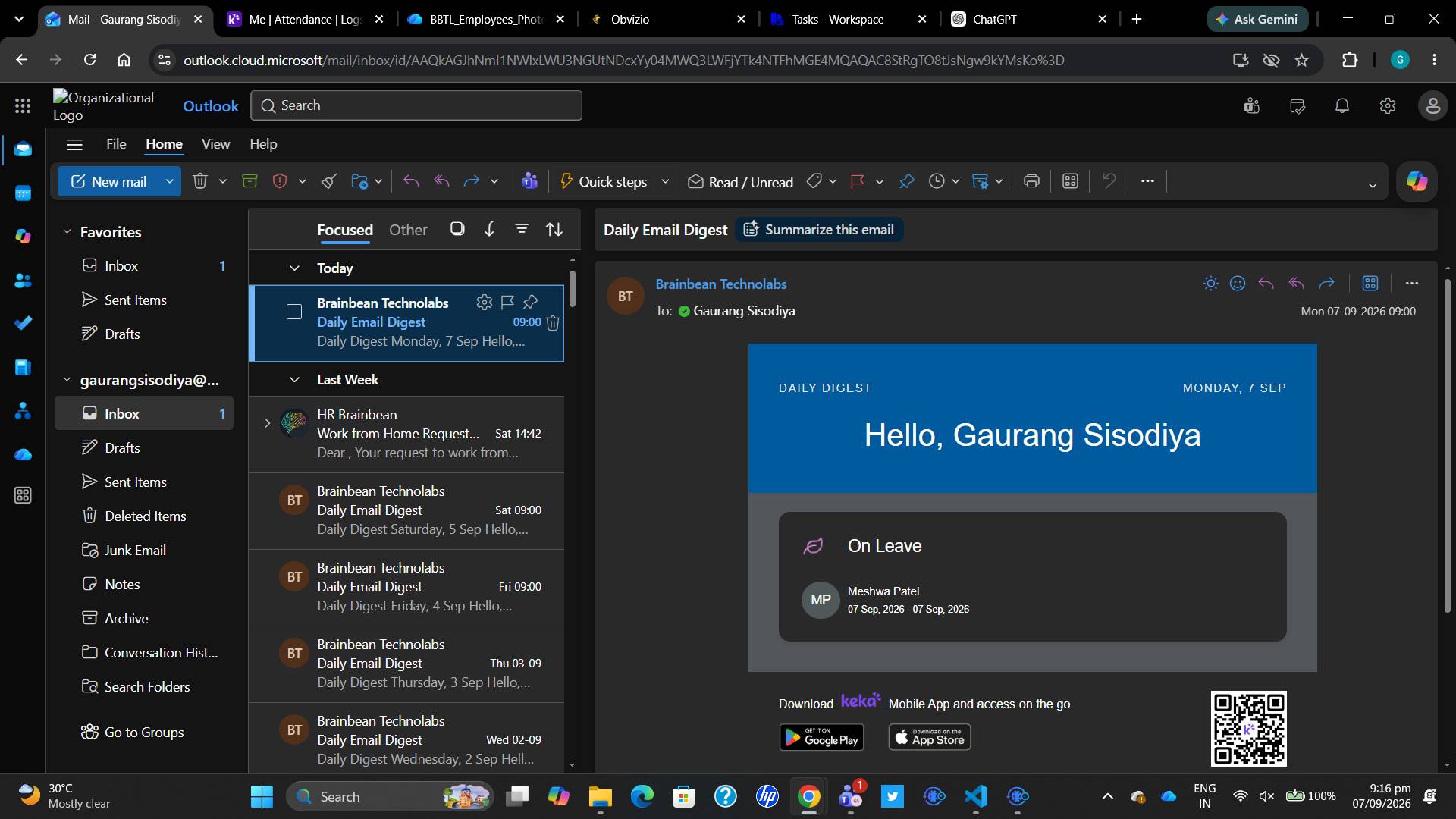Expand the HR Brainbean conversation thread
Image resolution: width=1456 pixels, height=819 pixels.
click(x=267, y=423)
